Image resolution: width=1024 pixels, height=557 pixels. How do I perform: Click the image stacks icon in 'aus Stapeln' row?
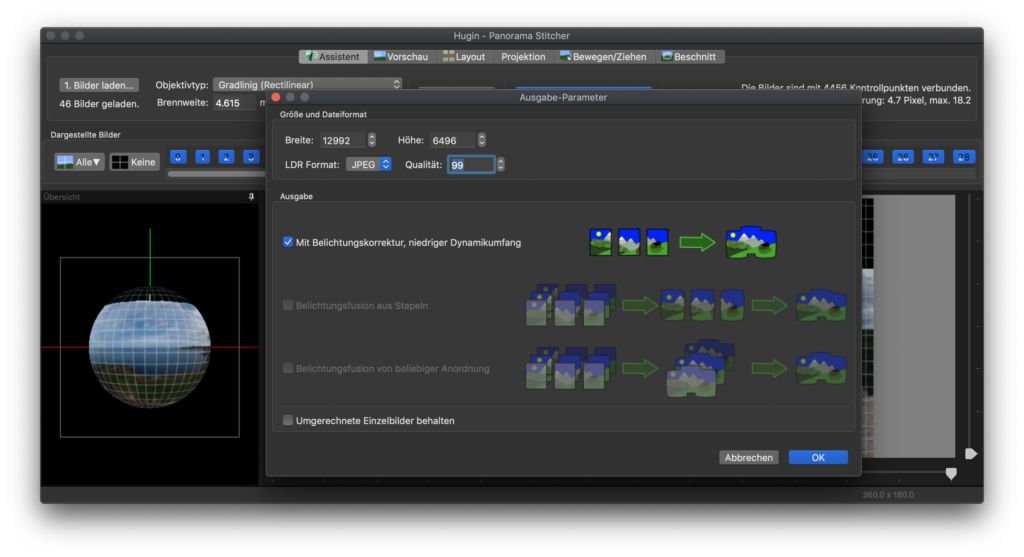(x=570, y=305)
